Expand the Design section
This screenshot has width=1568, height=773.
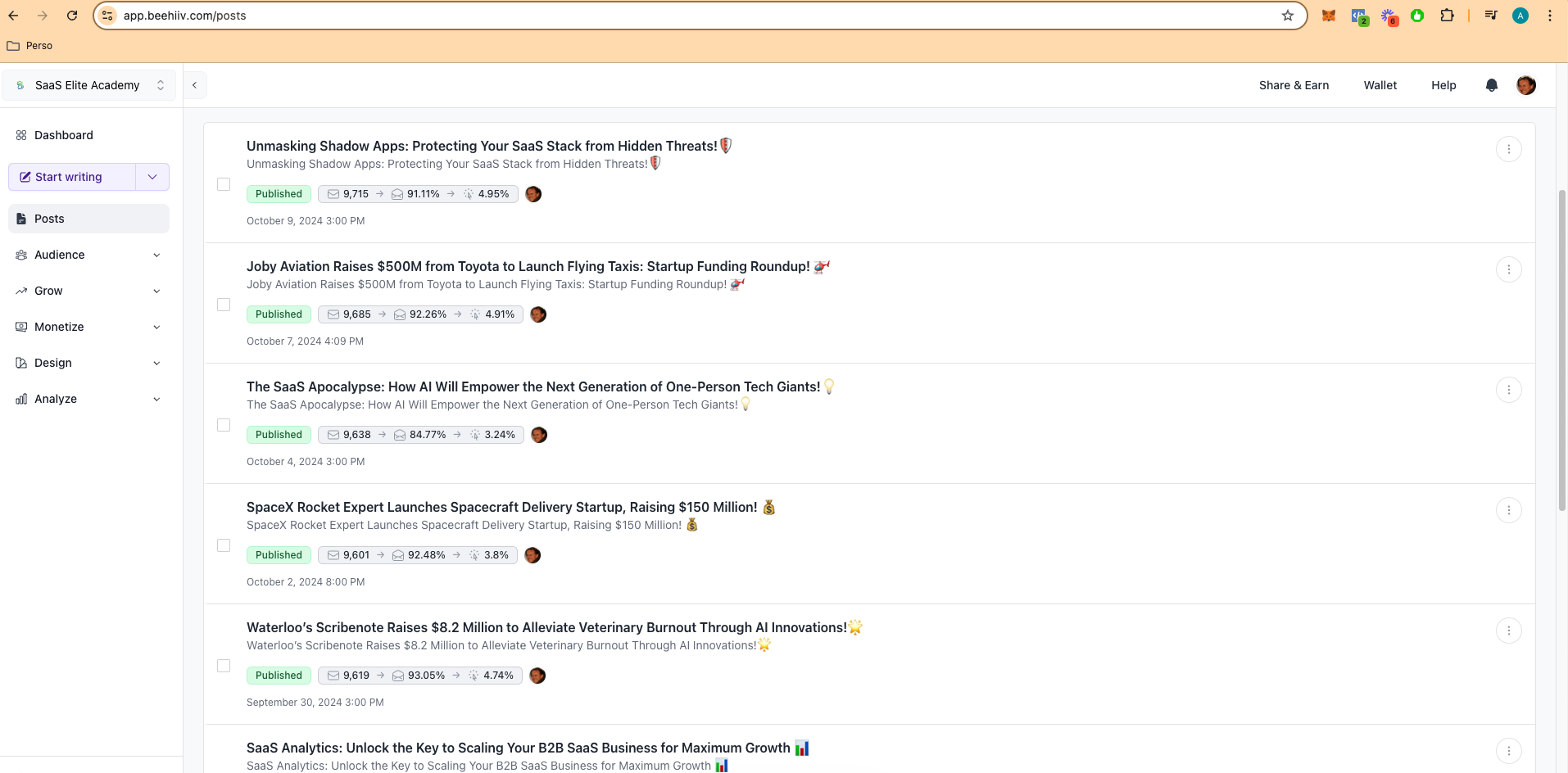pyautogui.click(x=88, y=363)
